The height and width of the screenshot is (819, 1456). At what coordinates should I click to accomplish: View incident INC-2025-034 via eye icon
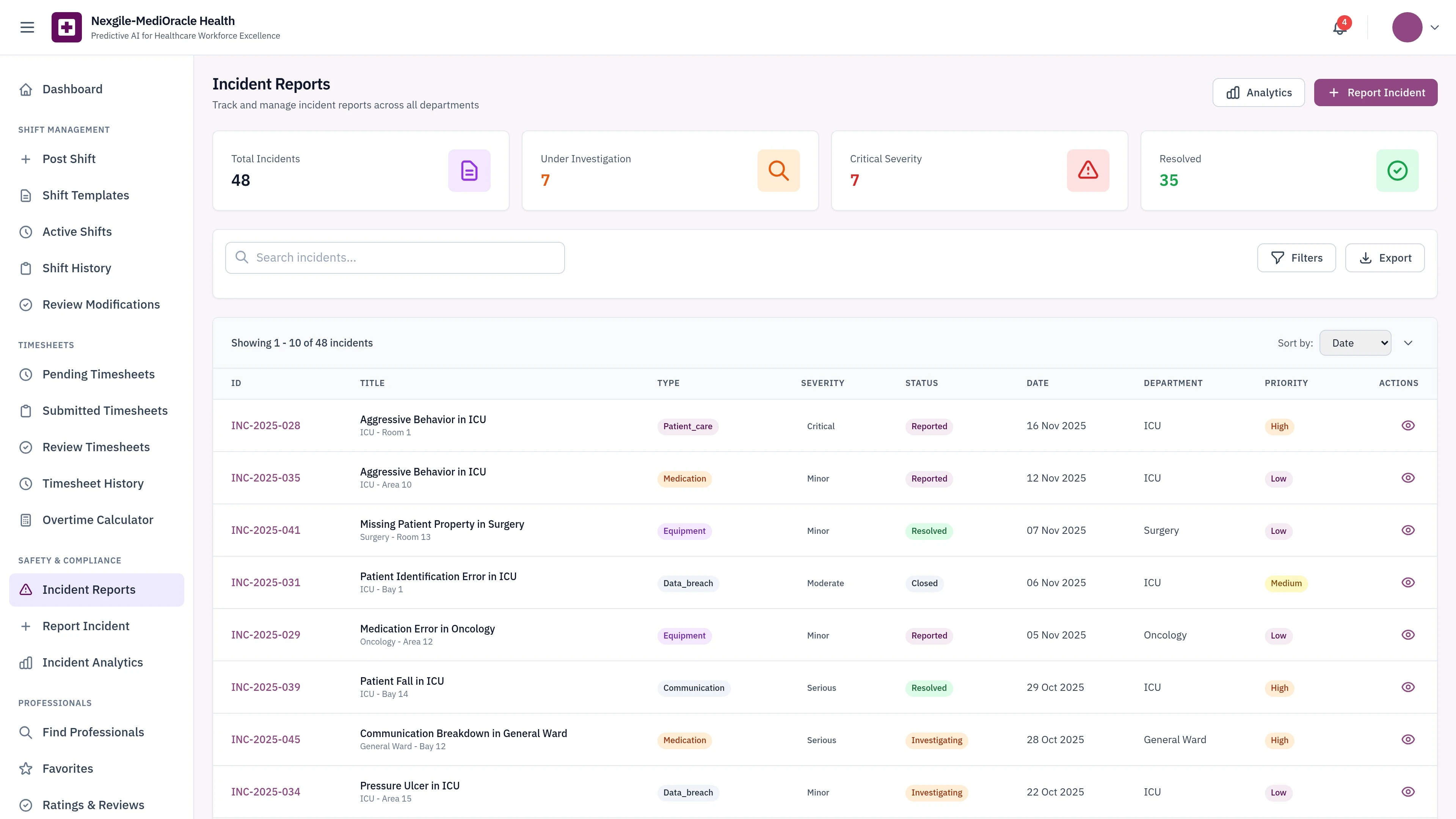(x=1408, y=792)
